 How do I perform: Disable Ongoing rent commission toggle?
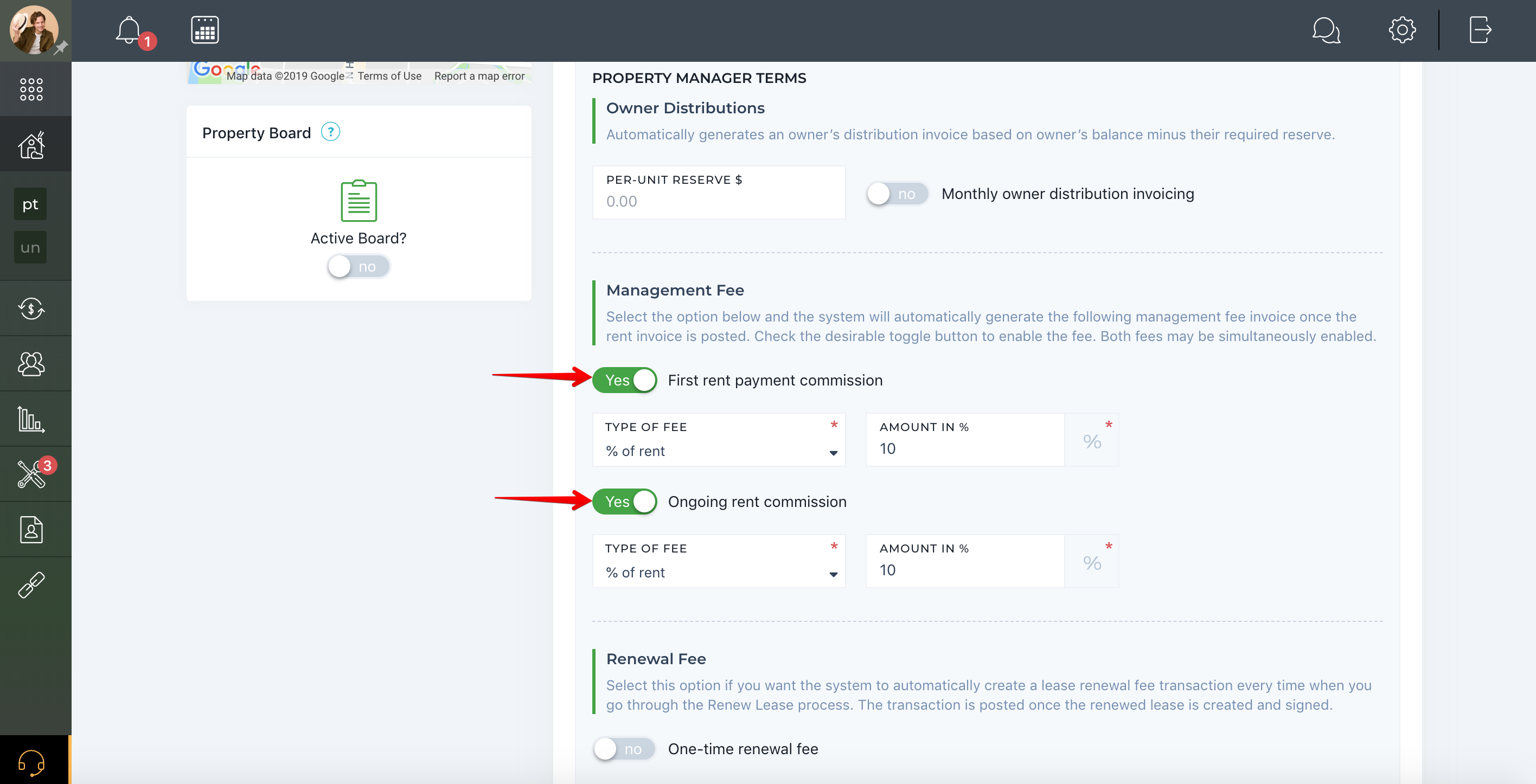click(x=625, y=502)
